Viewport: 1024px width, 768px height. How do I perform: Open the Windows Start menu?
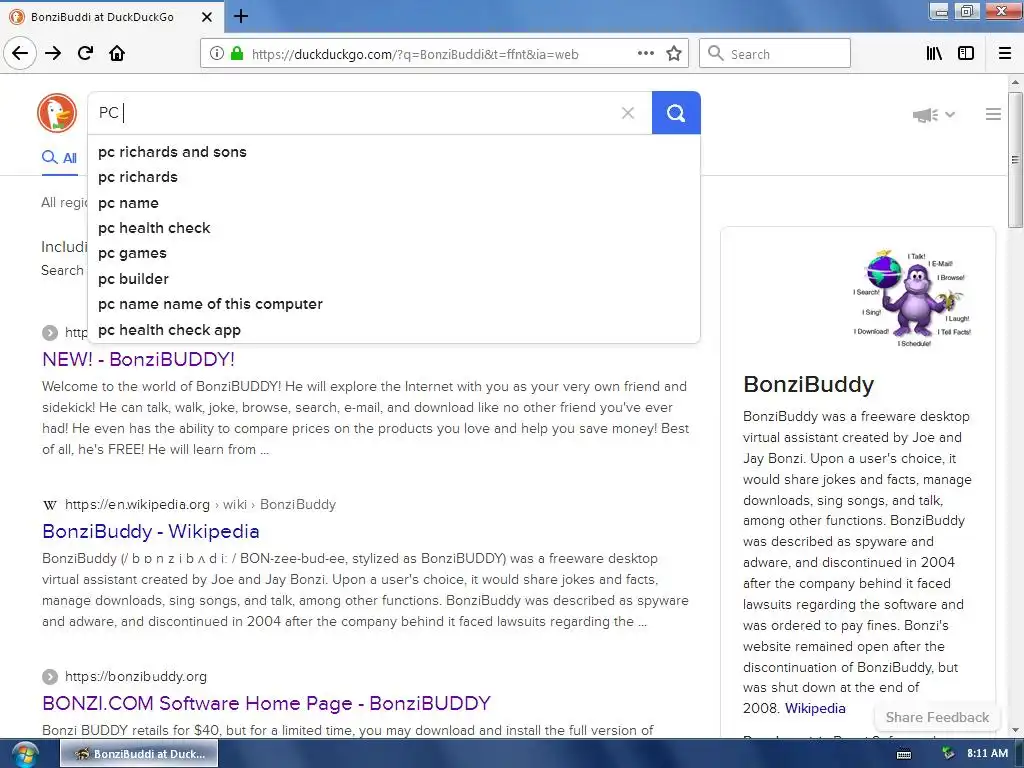tap(24, 754)
